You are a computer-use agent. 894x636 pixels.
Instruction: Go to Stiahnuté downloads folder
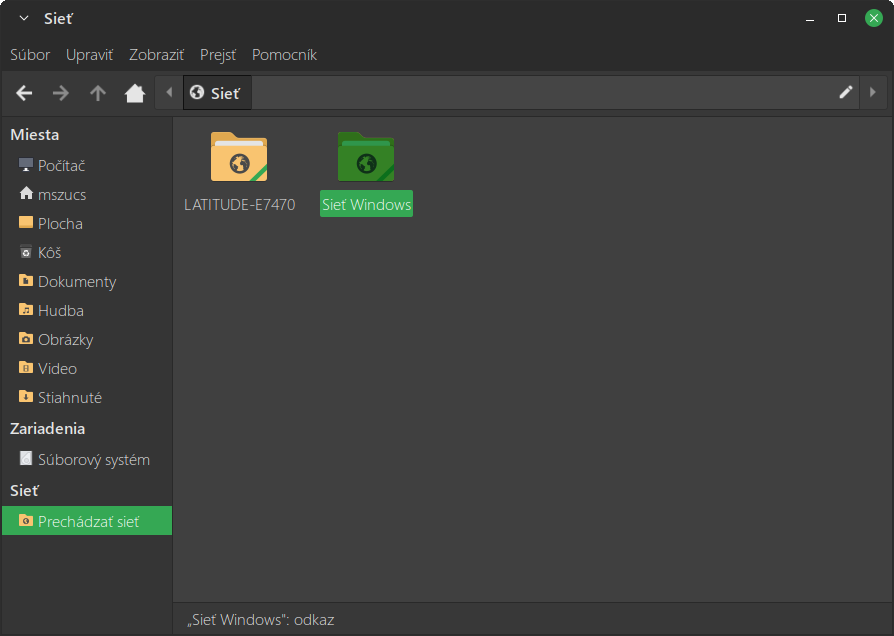[x=69, y=398]
